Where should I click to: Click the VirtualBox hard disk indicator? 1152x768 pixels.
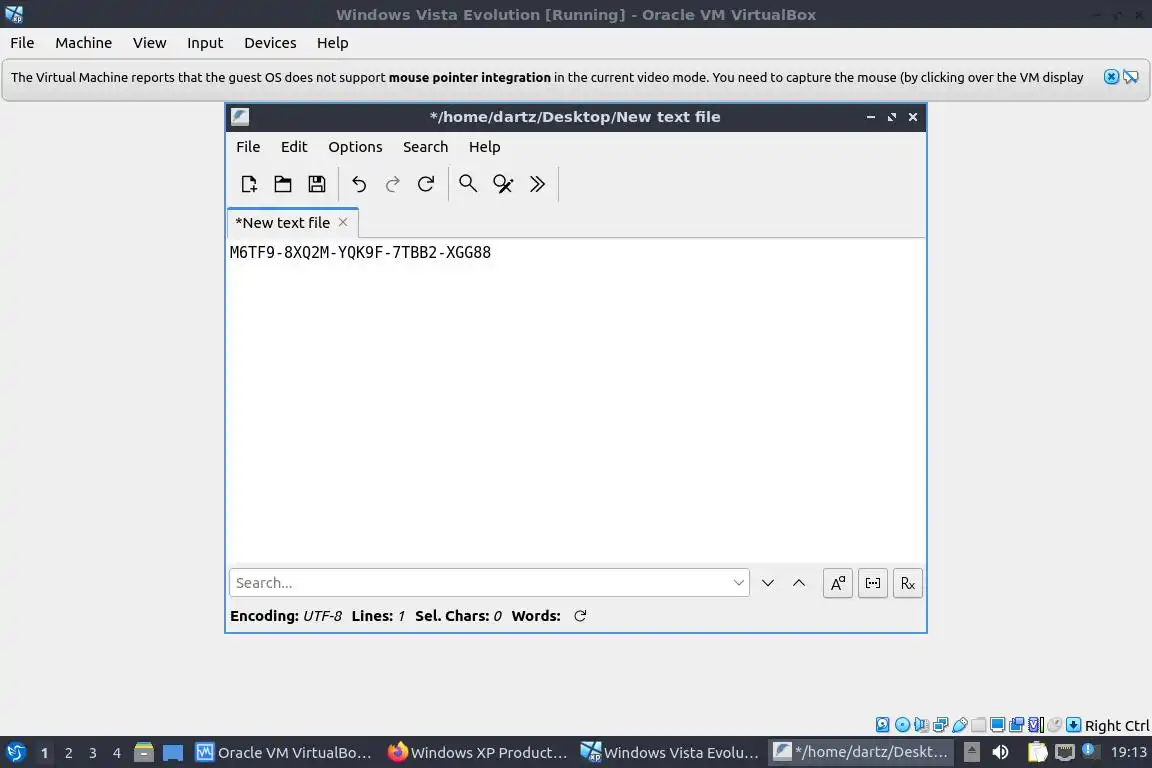882,725
